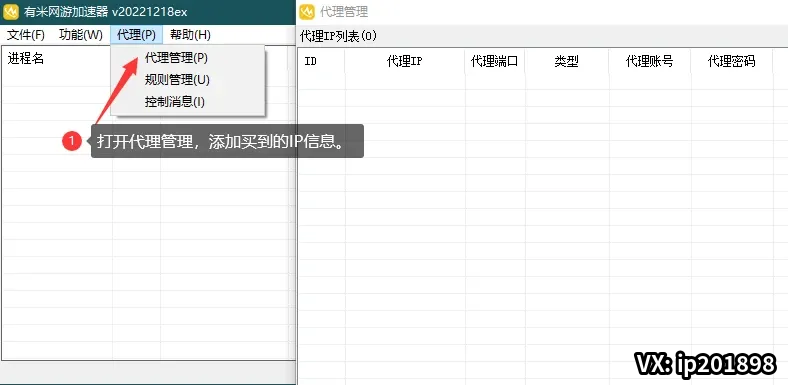Click the 类型 column header

pyautogui.click(x=567, y=61)
